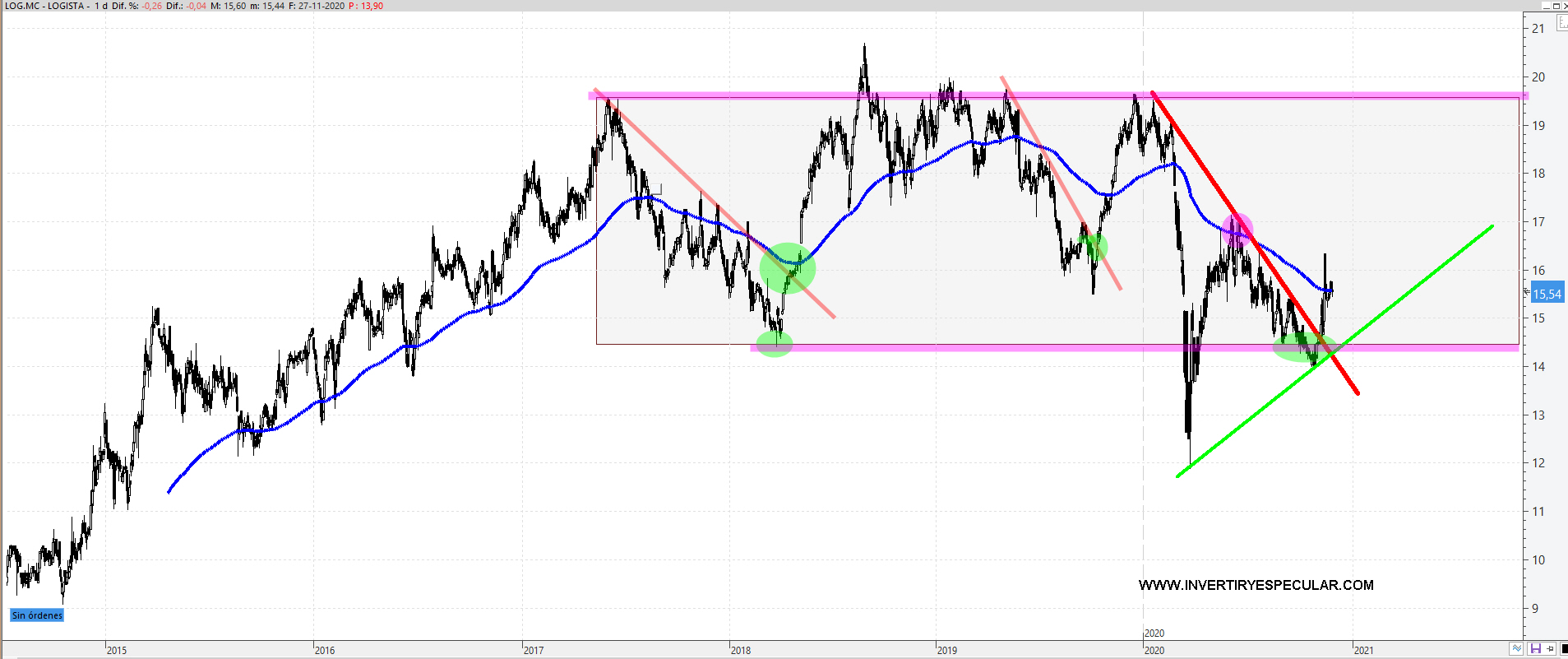Click the 'Sin órdenes' label
Screen dimensions: 1568x659
click(37, 615)
